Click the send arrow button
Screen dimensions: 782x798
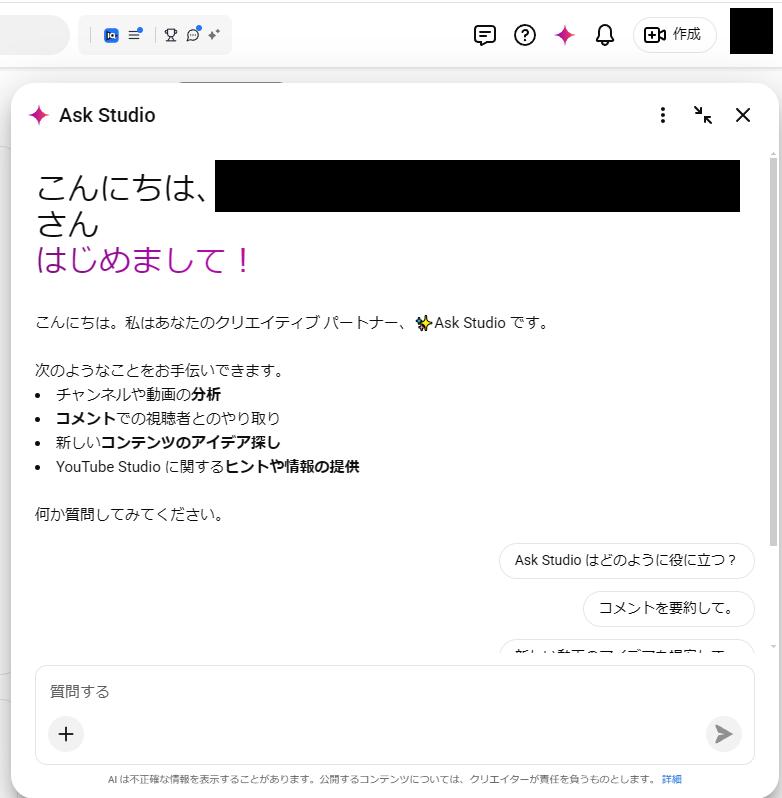pos(723,734)
